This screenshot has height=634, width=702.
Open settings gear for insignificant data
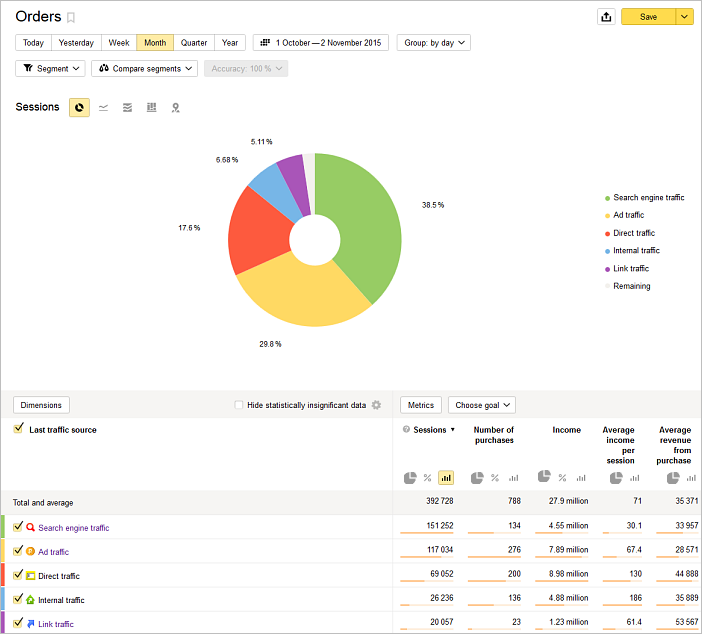(x=377, y=405)
